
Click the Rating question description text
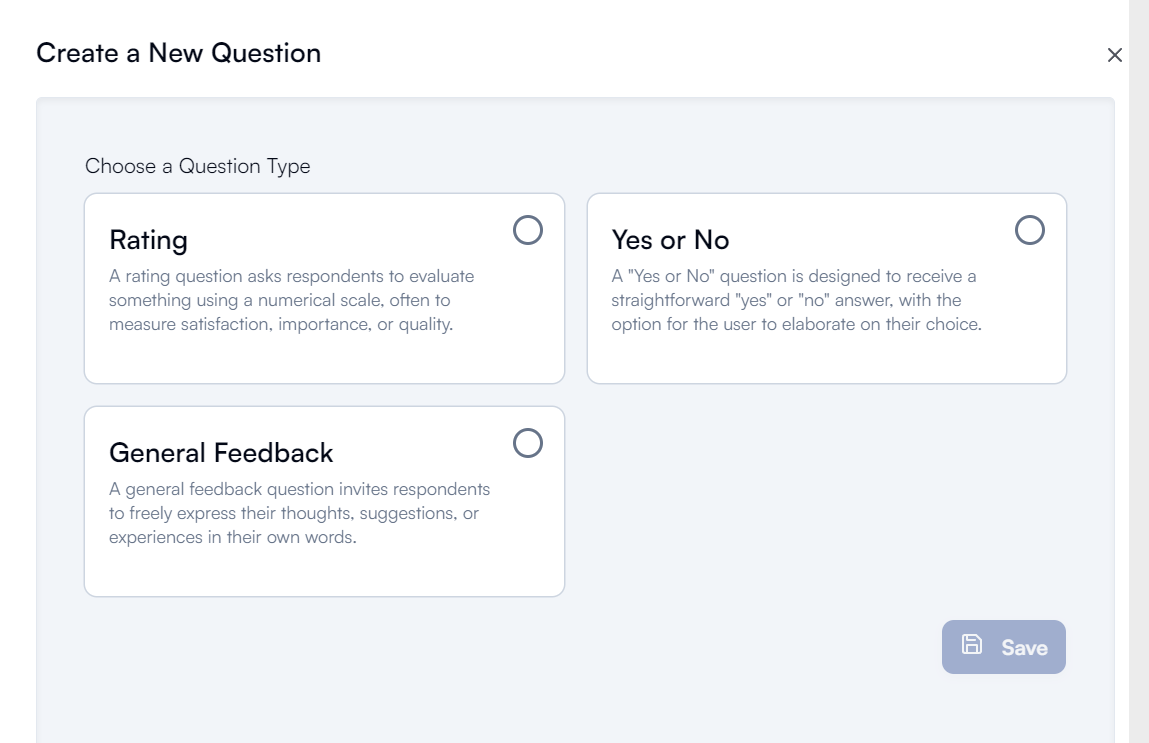click(x=292, y=300)
